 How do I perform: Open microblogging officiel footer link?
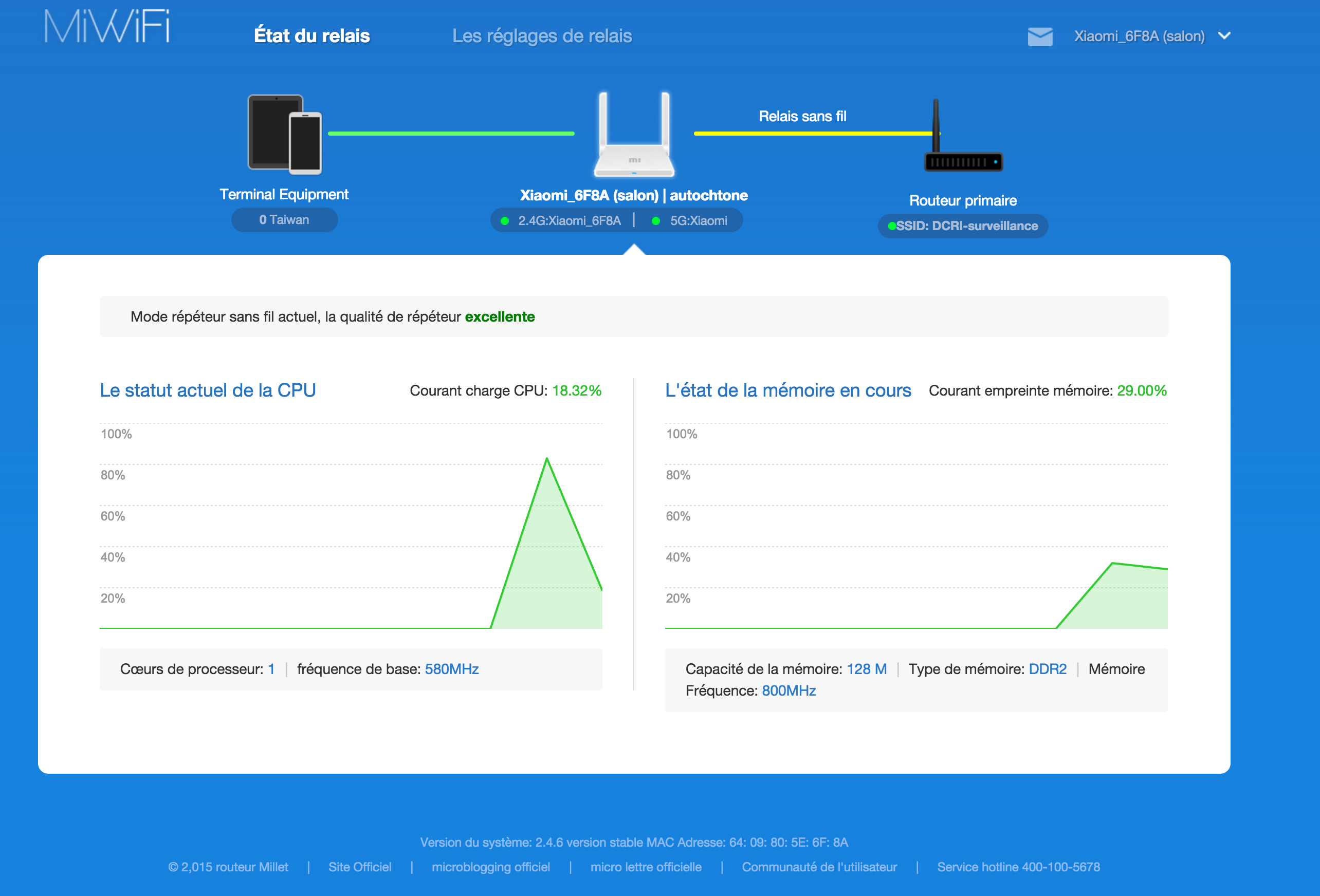point(491,867)
